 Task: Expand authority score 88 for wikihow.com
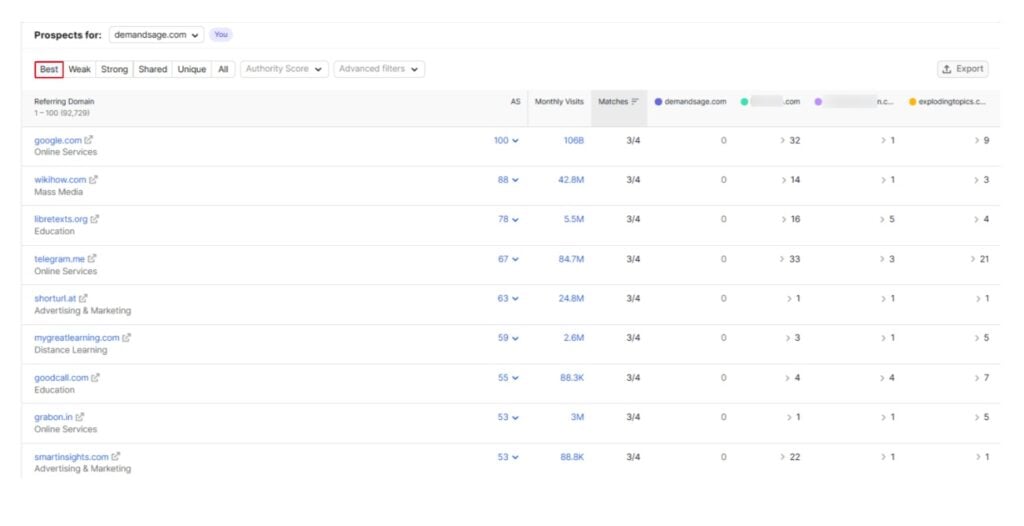(508, 180)
